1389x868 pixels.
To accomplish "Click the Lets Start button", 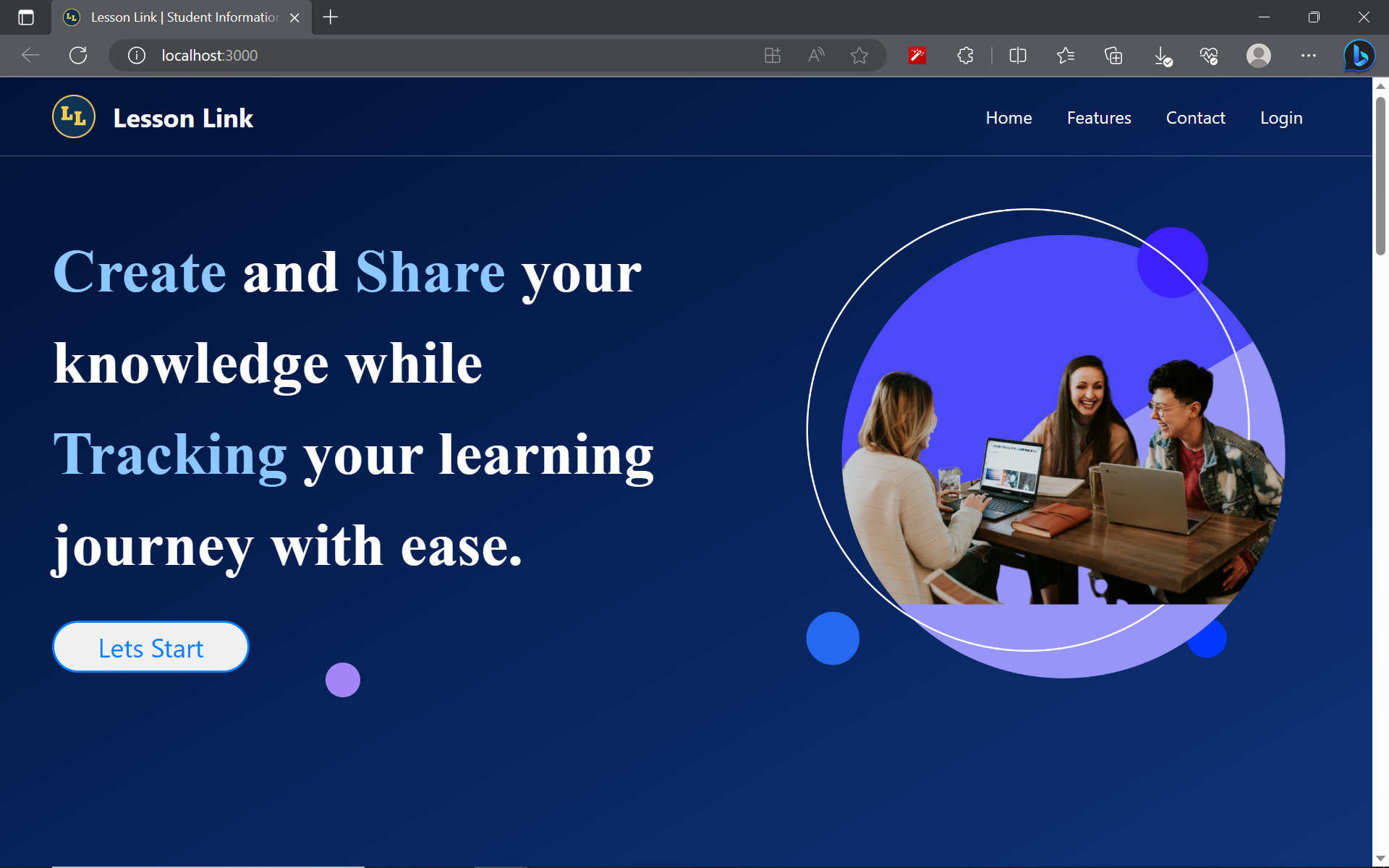I will tap(150, 647).
